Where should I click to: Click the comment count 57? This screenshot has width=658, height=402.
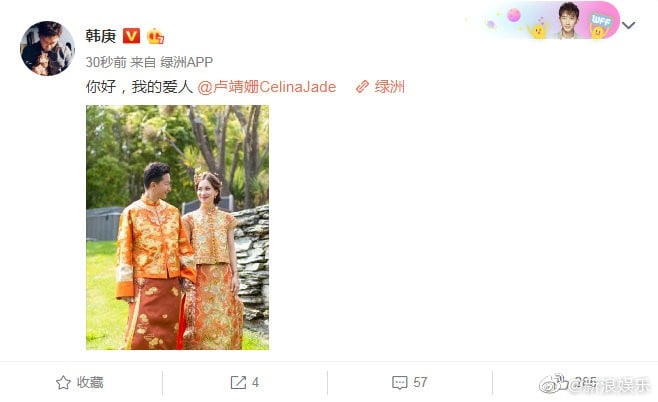[x=420, y=382]
